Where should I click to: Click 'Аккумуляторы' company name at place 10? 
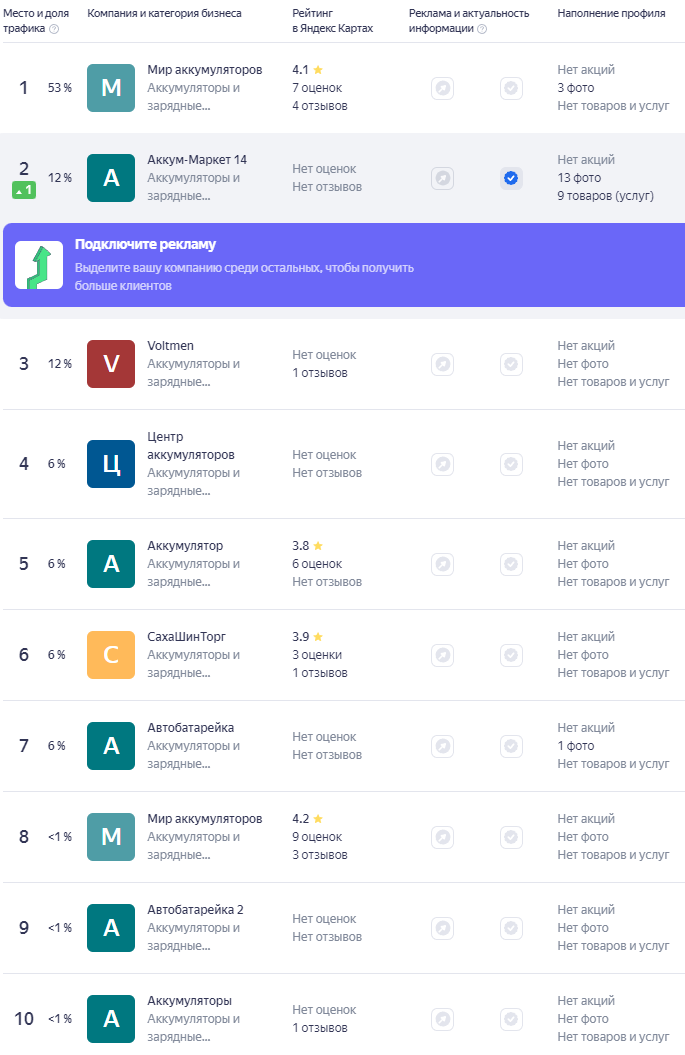pyautogui.click(x=189, y=1001)
